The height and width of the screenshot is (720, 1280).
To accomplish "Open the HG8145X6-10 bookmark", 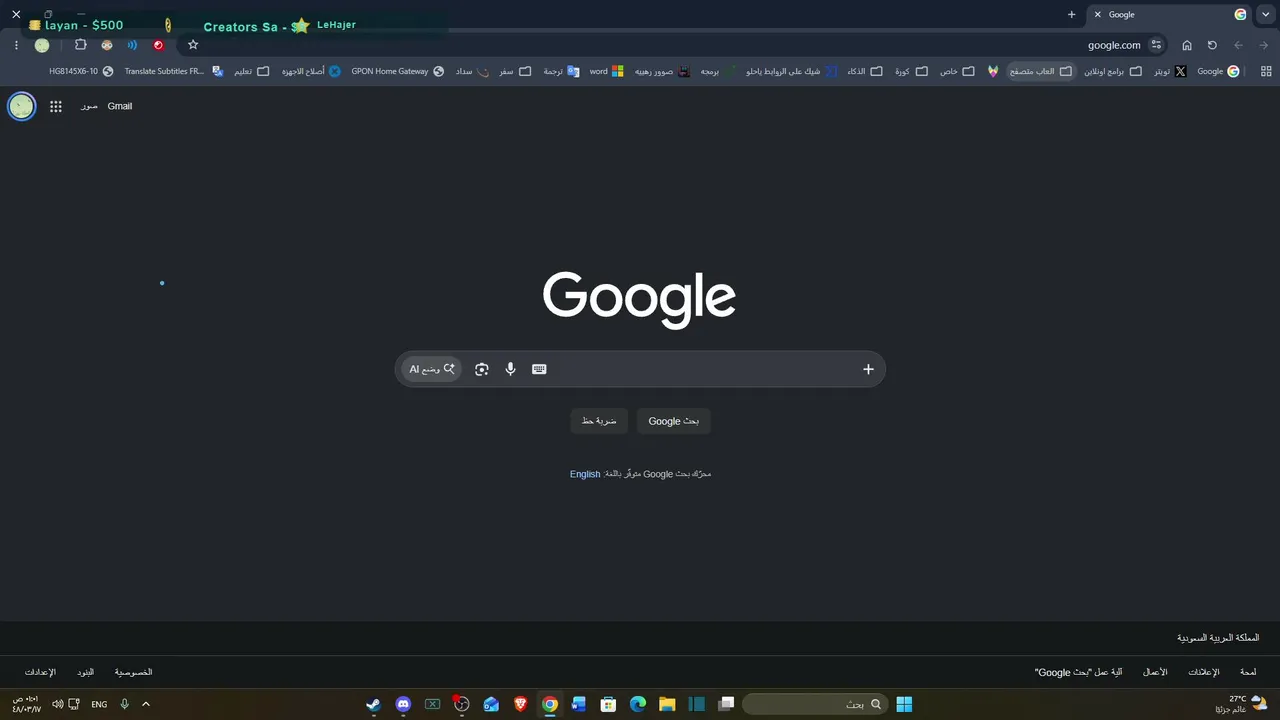I will point(81,72).
